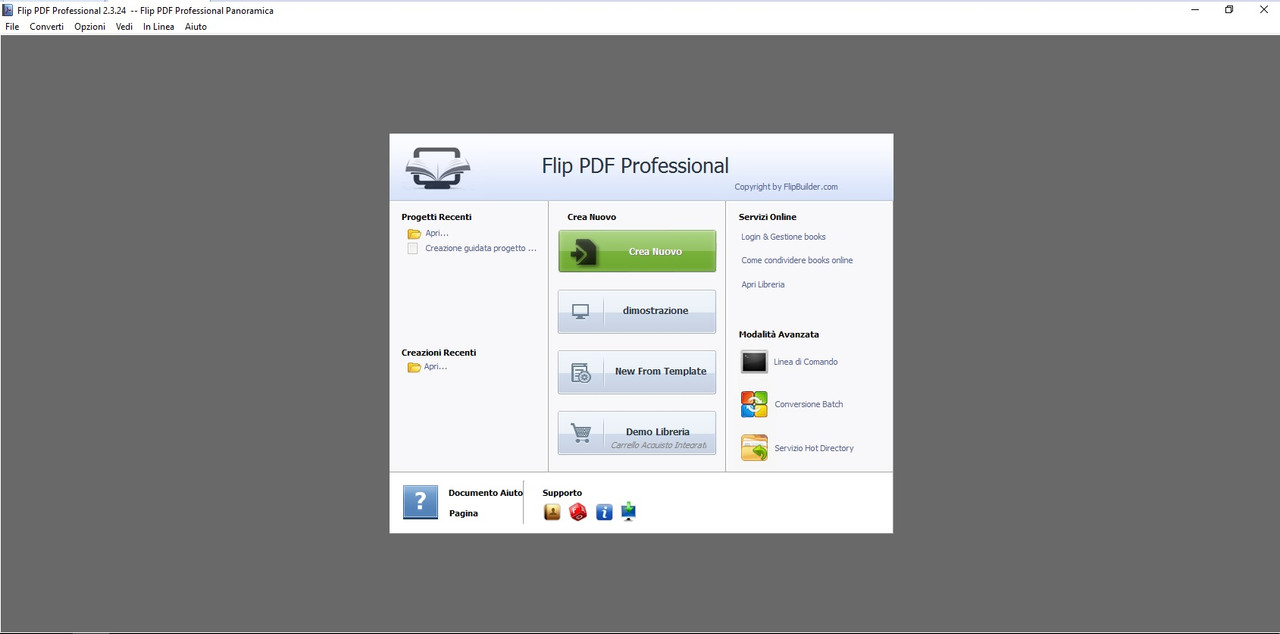The height and width of the screenshot is (634, 1280).
Task: Click the Conversione Batch label
Action: click(x=809, y=404)
